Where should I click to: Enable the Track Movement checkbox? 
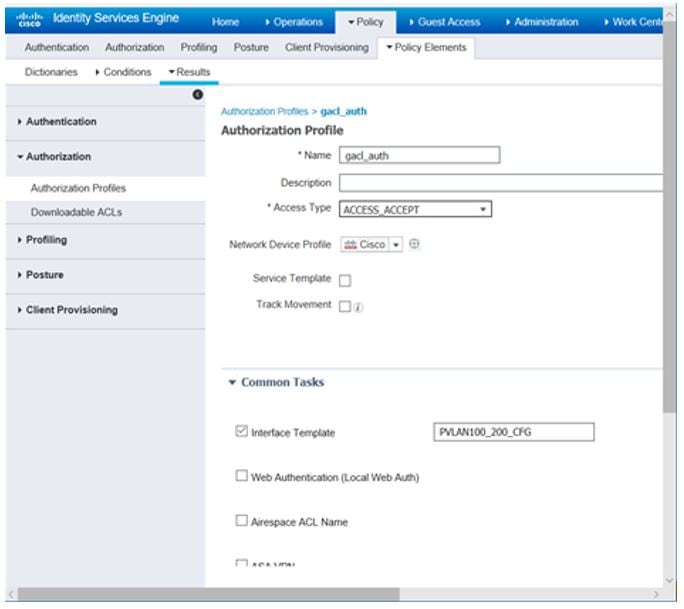345,306
